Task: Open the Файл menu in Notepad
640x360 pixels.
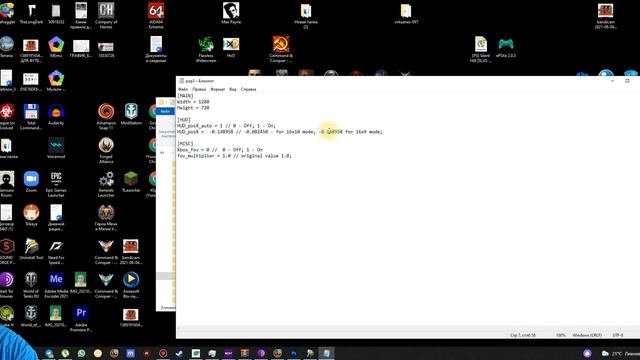Action: point(183,89)
